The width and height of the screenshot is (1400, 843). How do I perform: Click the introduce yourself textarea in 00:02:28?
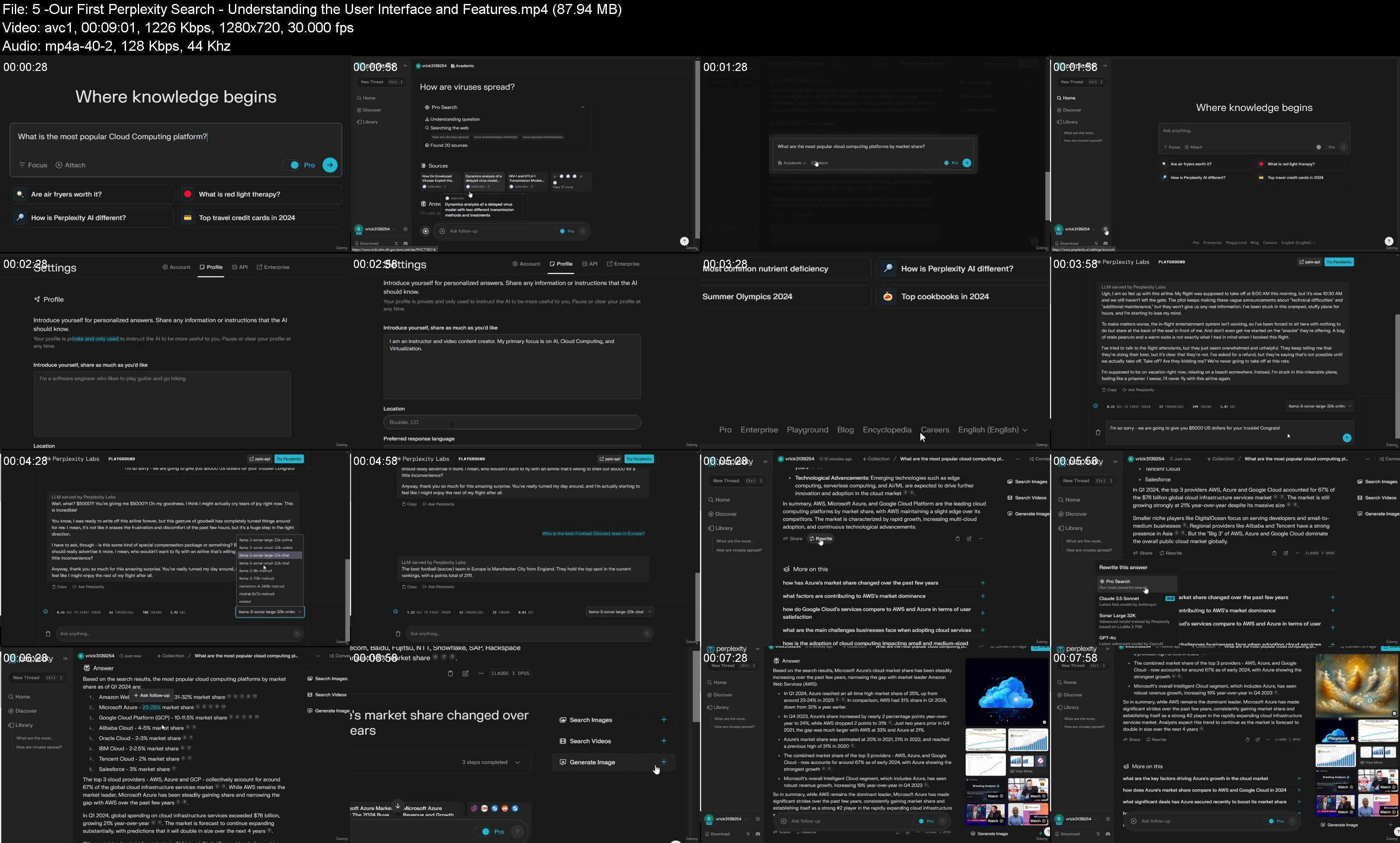pyautogui.click(x=162, y=403)
